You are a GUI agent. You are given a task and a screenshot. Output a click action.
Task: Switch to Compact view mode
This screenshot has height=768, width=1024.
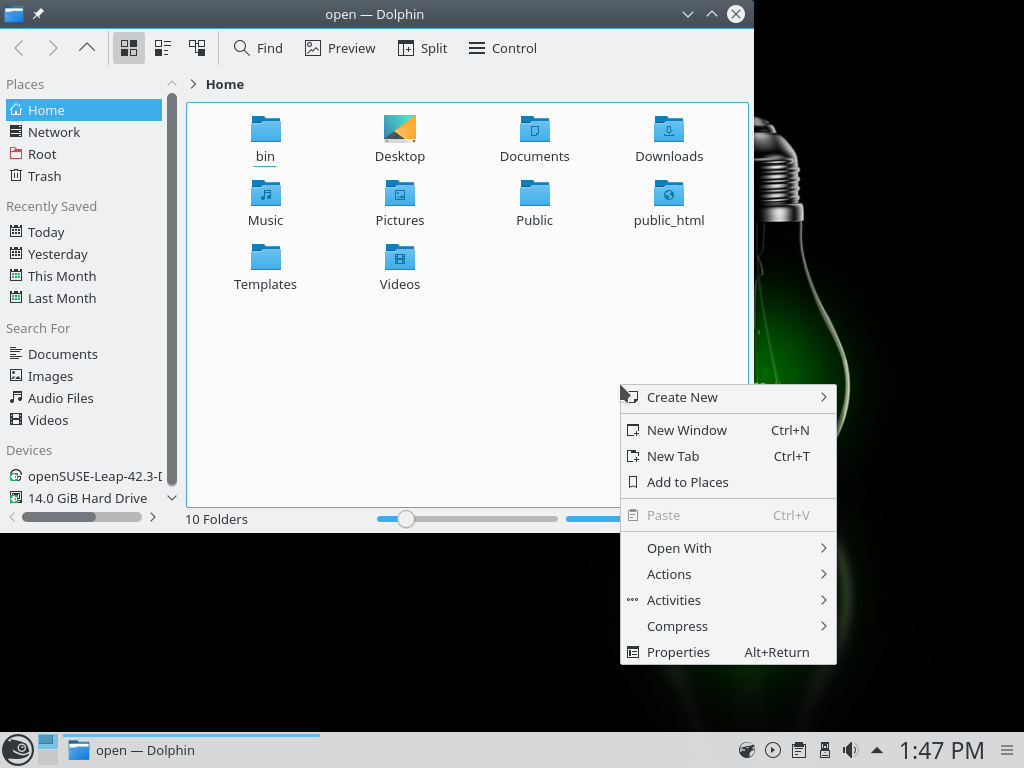click(163, 48)
